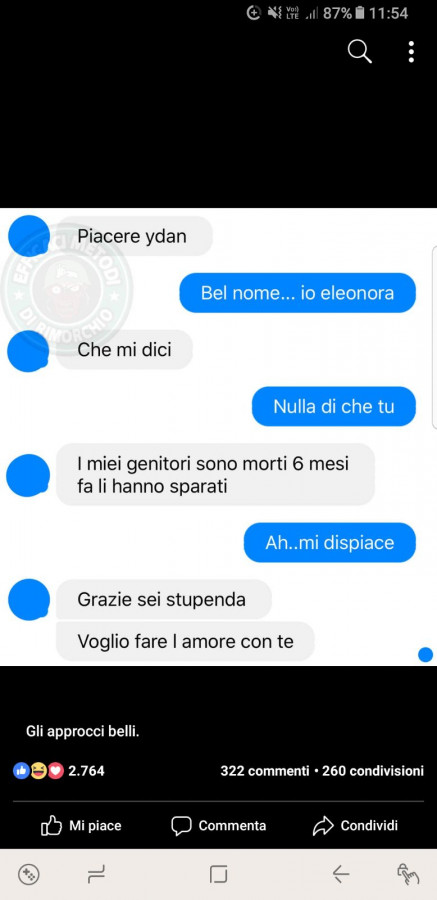Open recent apps from navigation bar
The image size is (437, 900).
(x=96, y=874)
